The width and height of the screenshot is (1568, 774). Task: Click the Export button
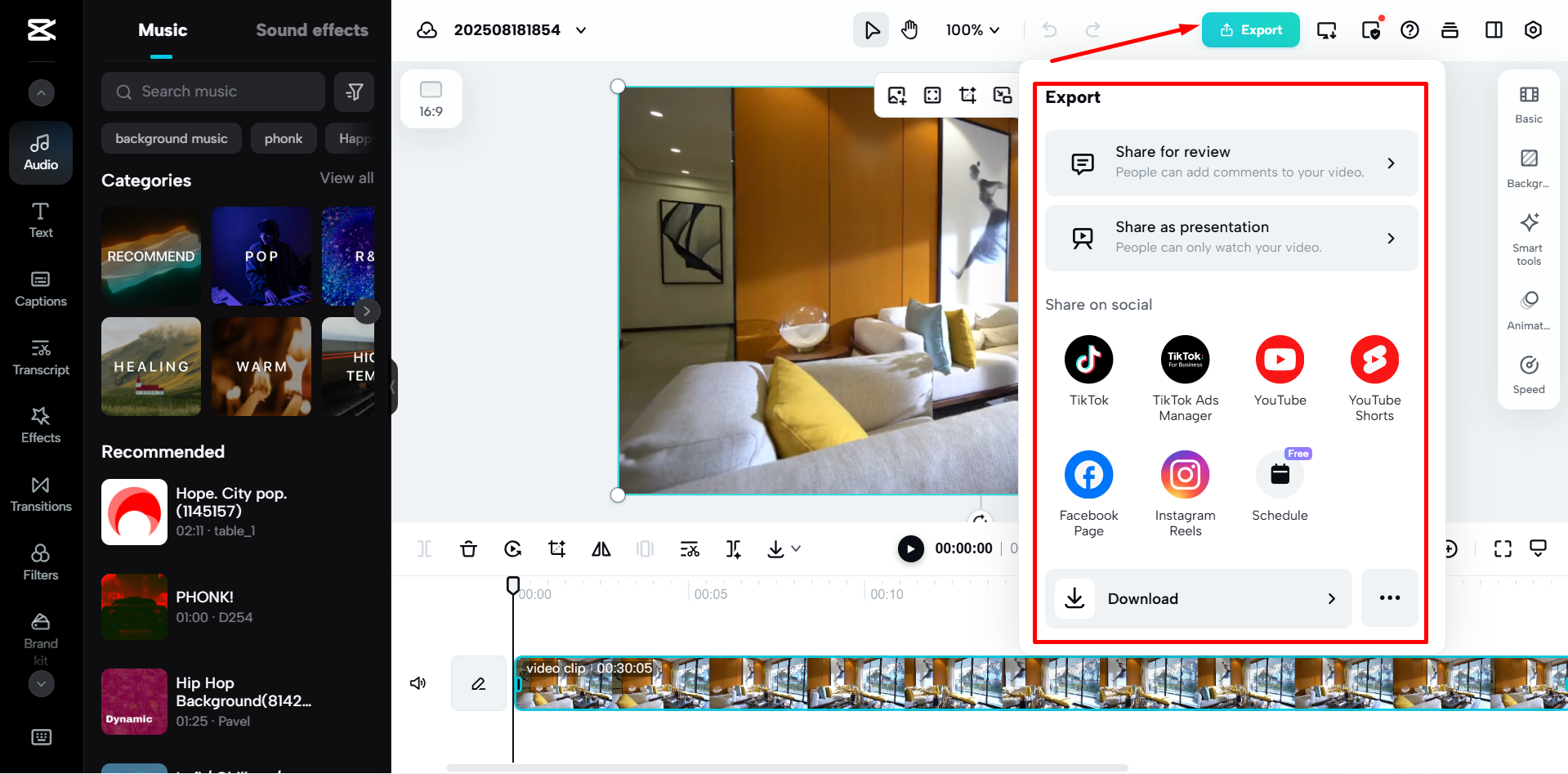point(1250,30)
